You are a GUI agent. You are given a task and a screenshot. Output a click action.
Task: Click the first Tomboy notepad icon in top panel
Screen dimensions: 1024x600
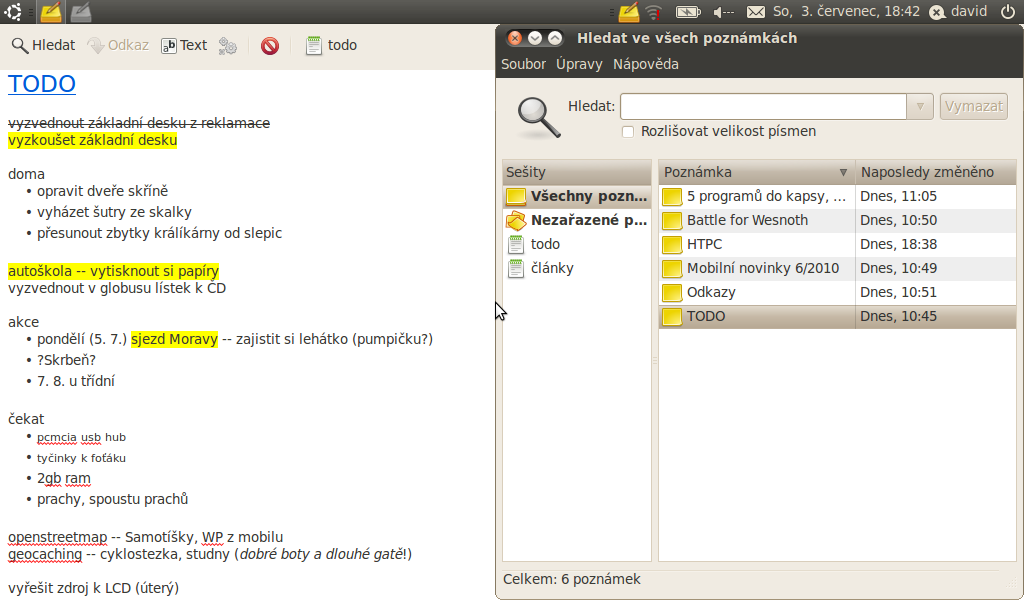(x=50, y=12)
